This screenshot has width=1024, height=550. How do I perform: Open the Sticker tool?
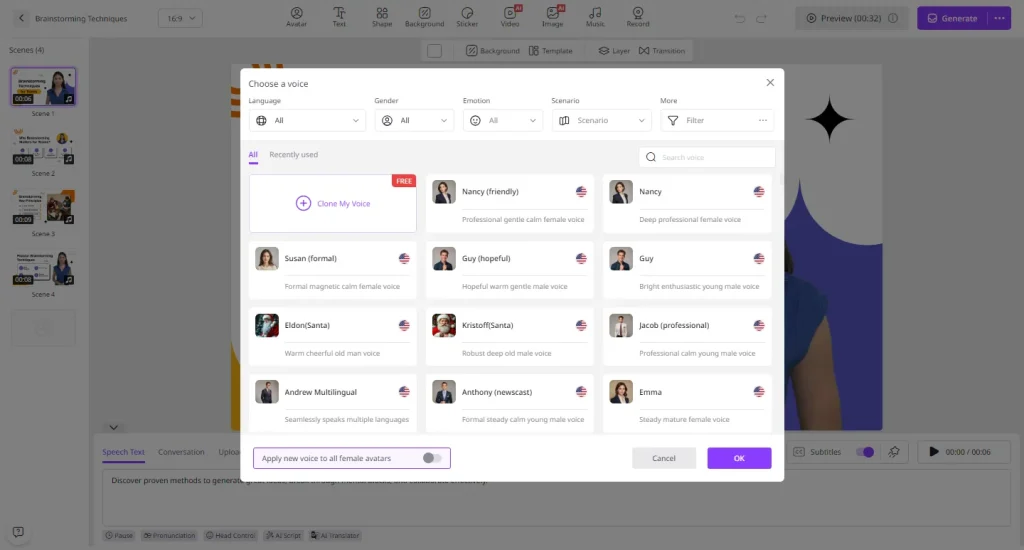pyautogui.click(x=467, y=18)
